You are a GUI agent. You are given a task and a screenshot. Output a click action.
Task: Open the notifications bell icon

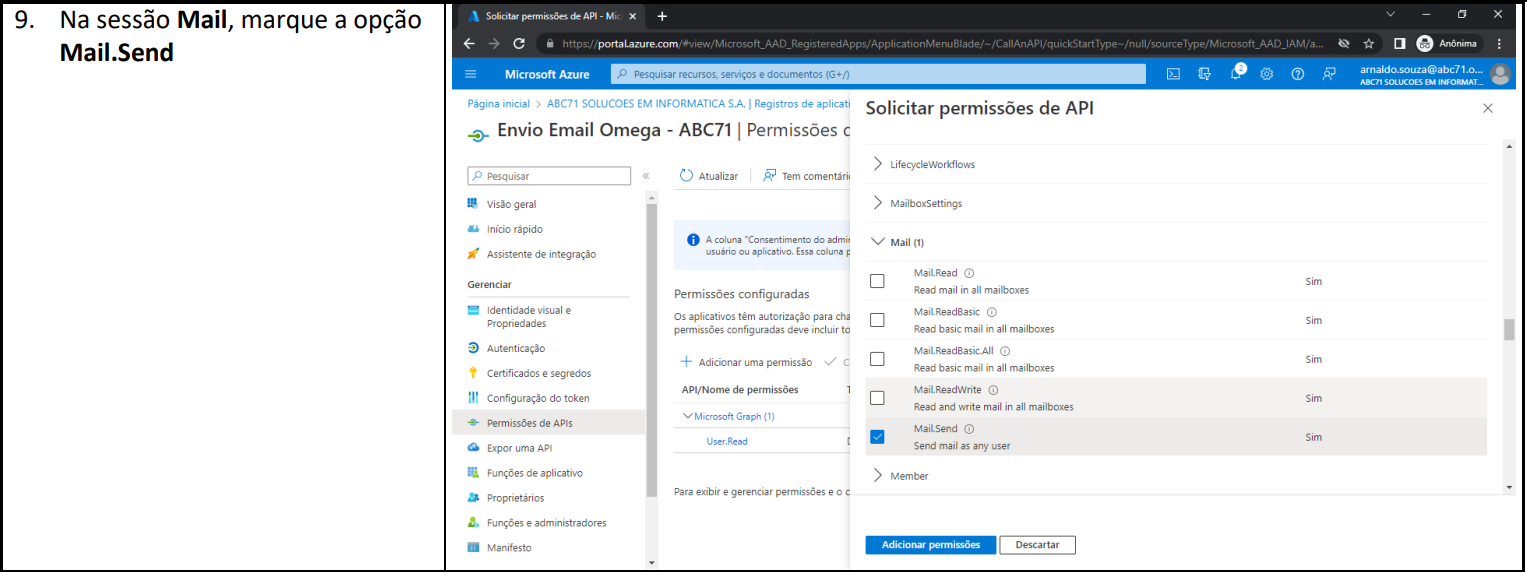(1236, 74)
